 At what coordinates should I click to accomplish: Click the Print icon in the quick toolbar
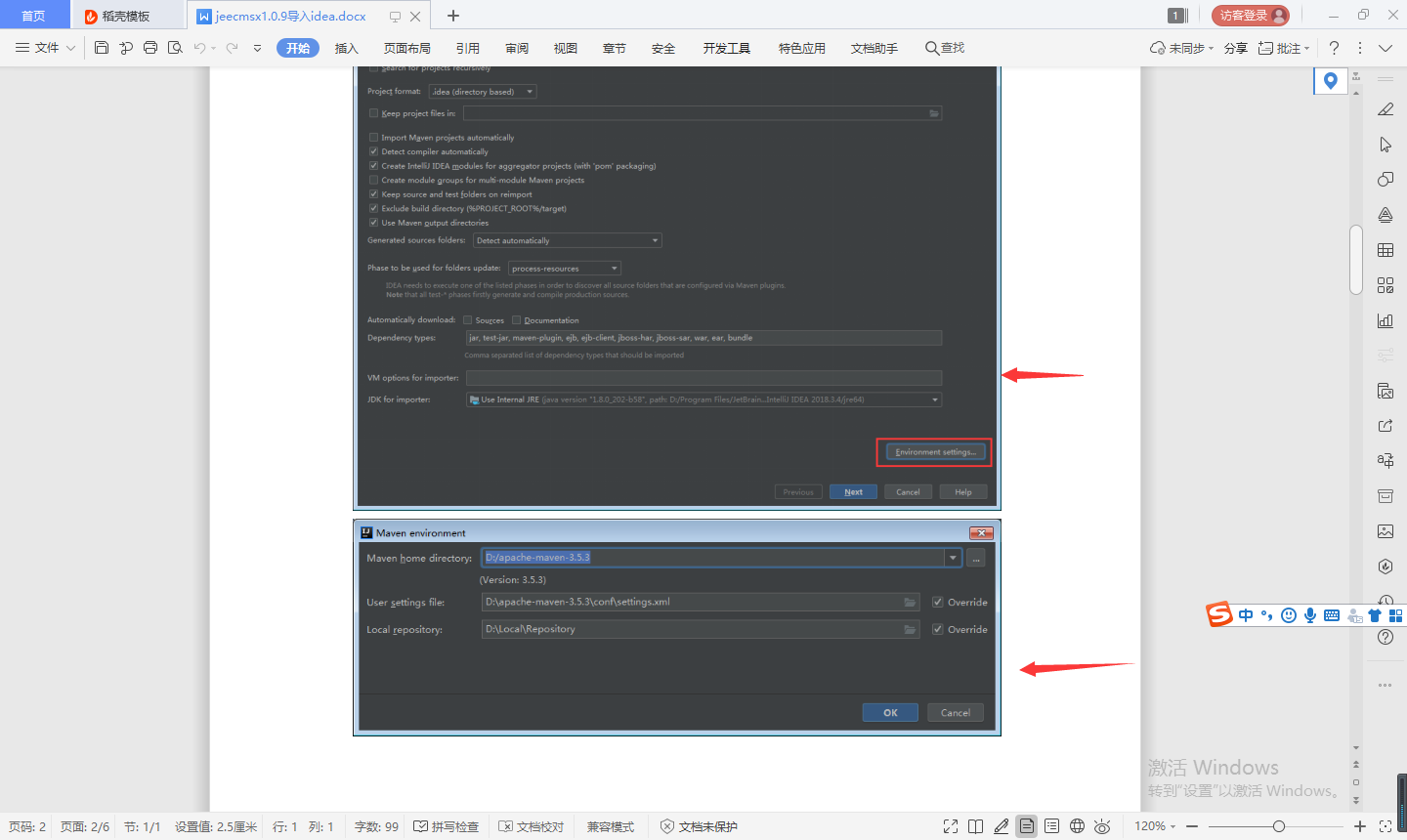[150, 48]
